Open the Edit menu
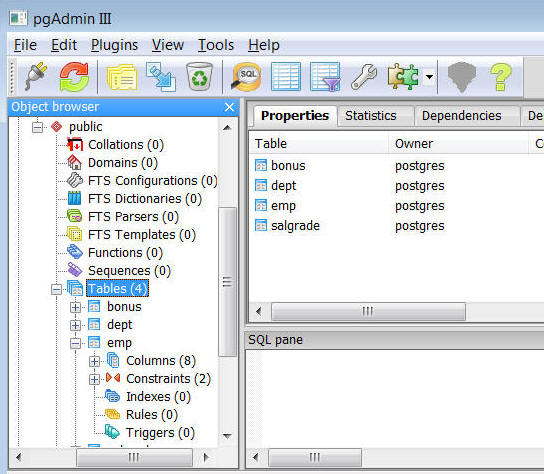This screenshot has width=544, height=474. pos(64,45)
